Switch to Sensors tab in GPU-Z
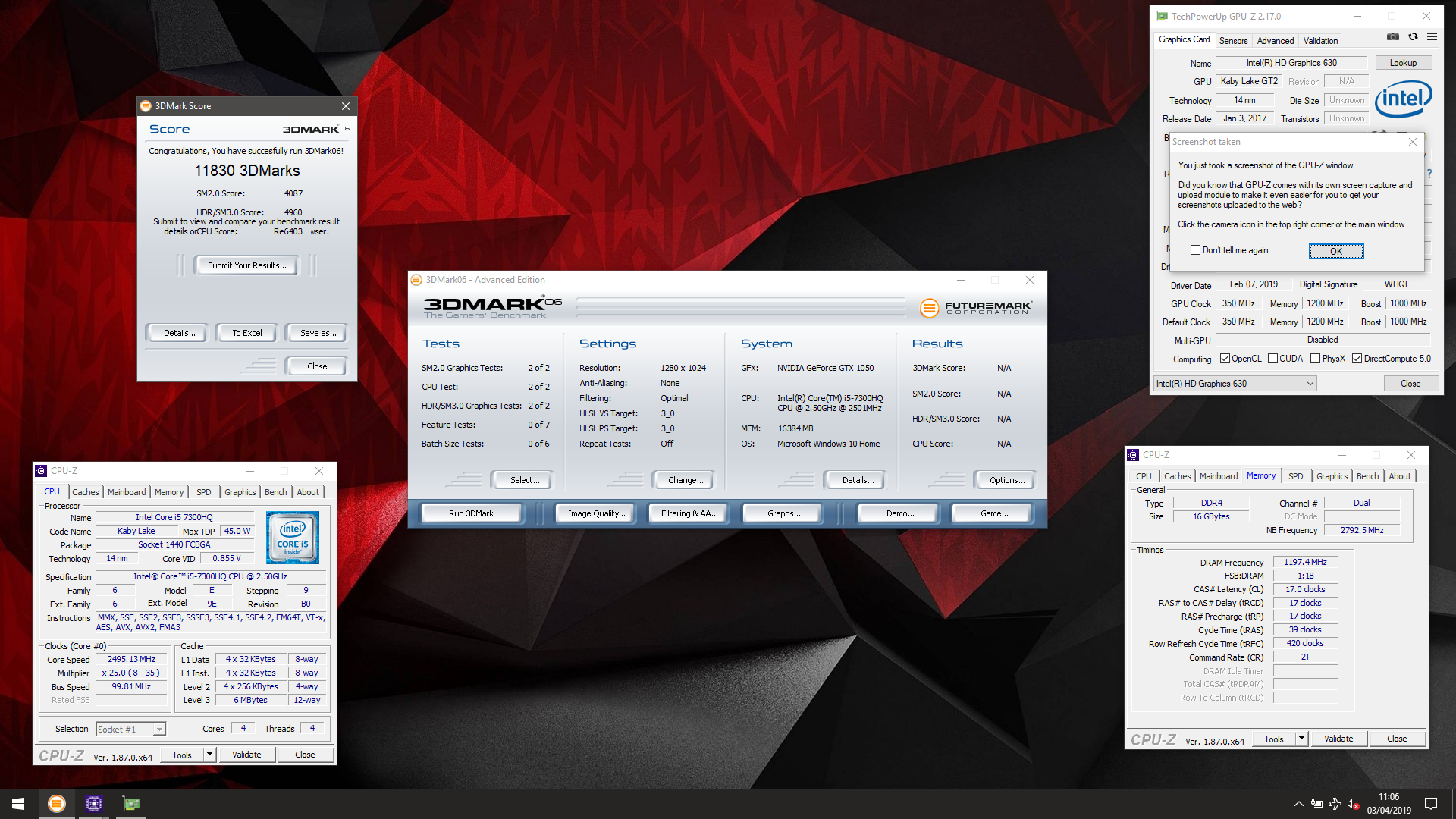The width and height of the screenshot is (1456, 819). 1233,41
